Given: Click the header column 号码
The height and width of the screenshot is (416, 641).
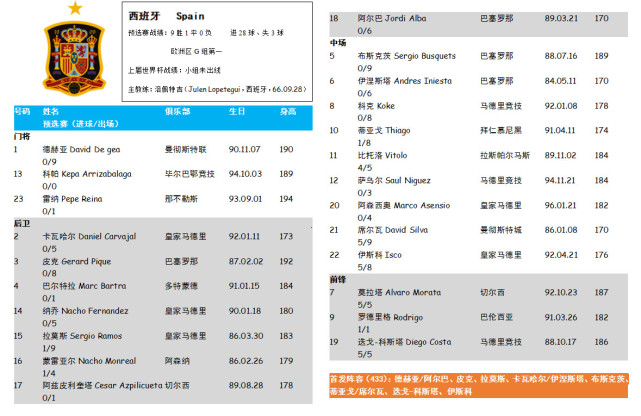Looking at the screenshot, I should coord(22,111).
